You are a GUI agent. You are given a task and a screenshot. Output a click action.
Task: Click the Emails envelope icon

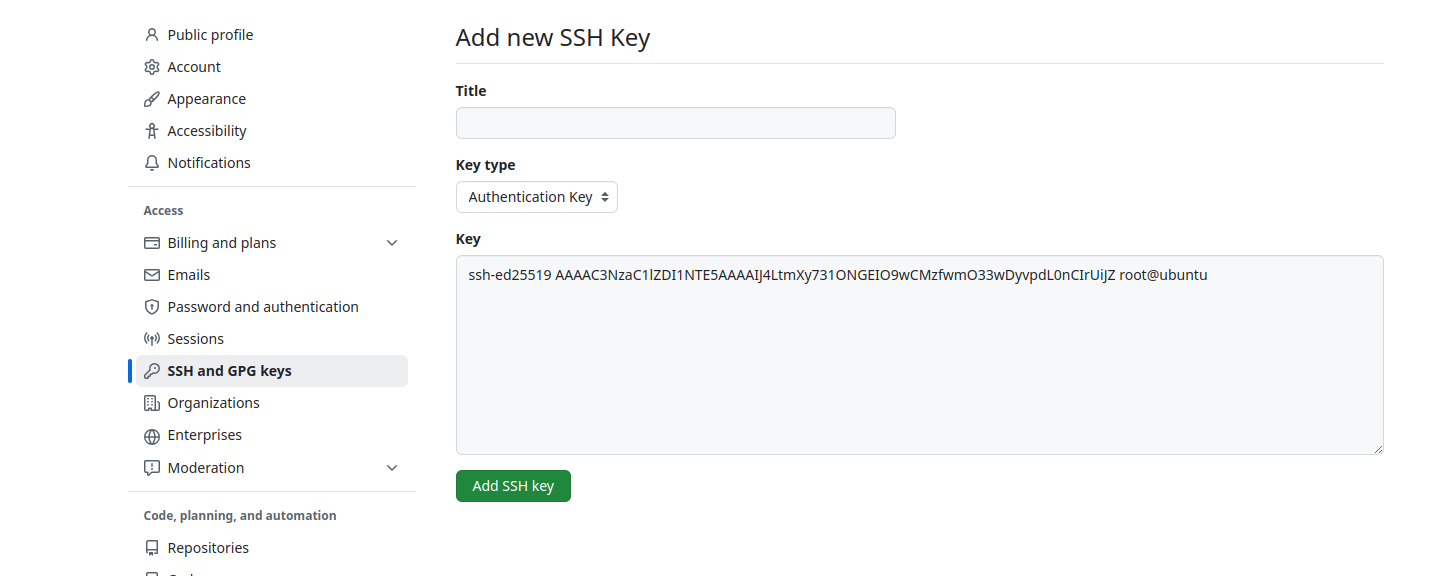[x=152, y=275]
